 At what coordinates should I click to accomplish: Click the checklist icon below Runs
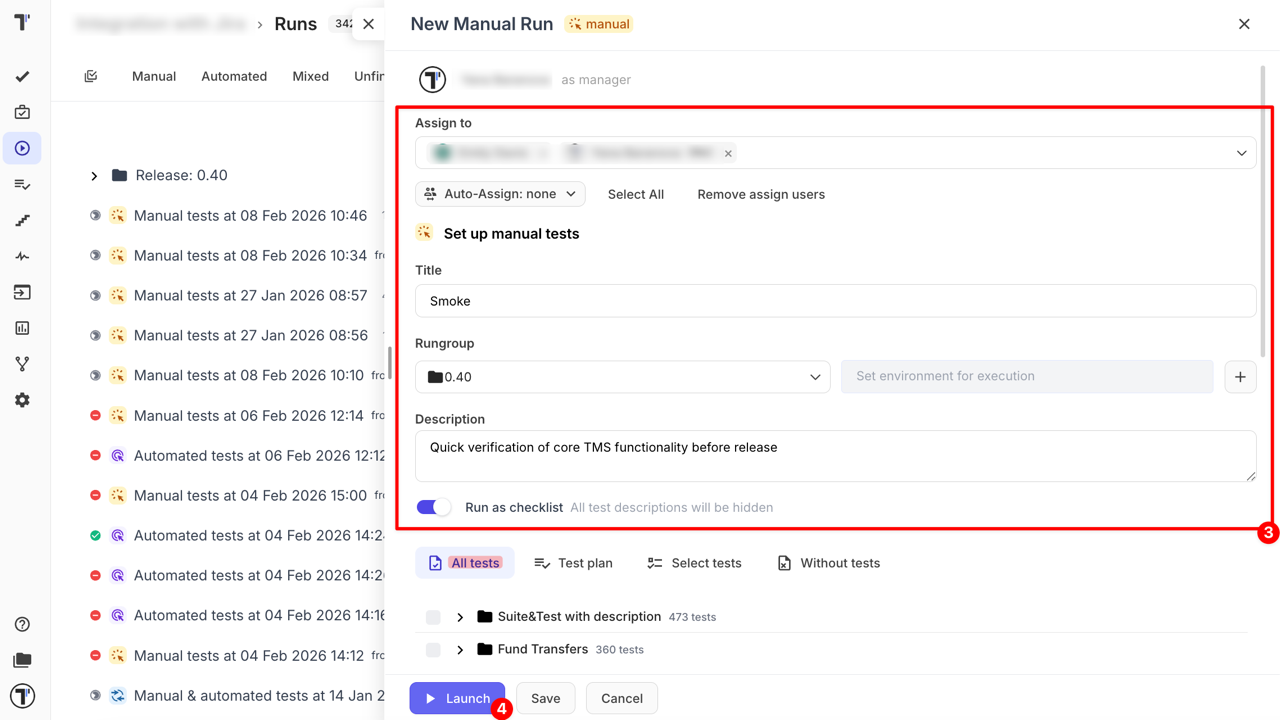[22, 184]
